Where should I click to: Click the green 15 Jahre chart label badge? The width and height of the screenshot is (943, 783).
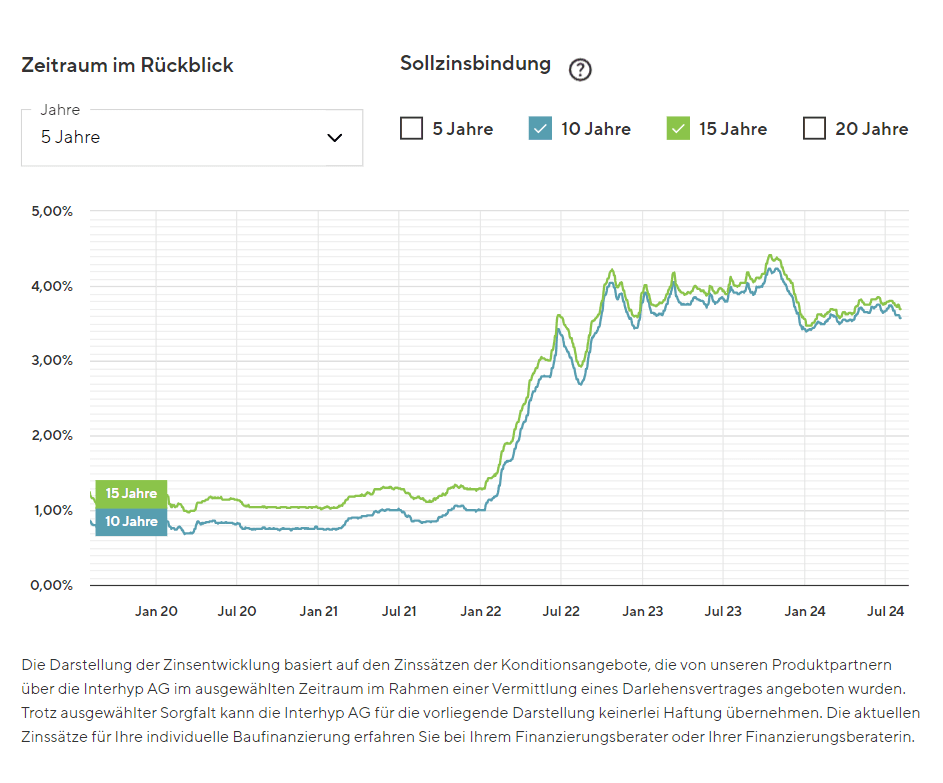click(130, 493)
